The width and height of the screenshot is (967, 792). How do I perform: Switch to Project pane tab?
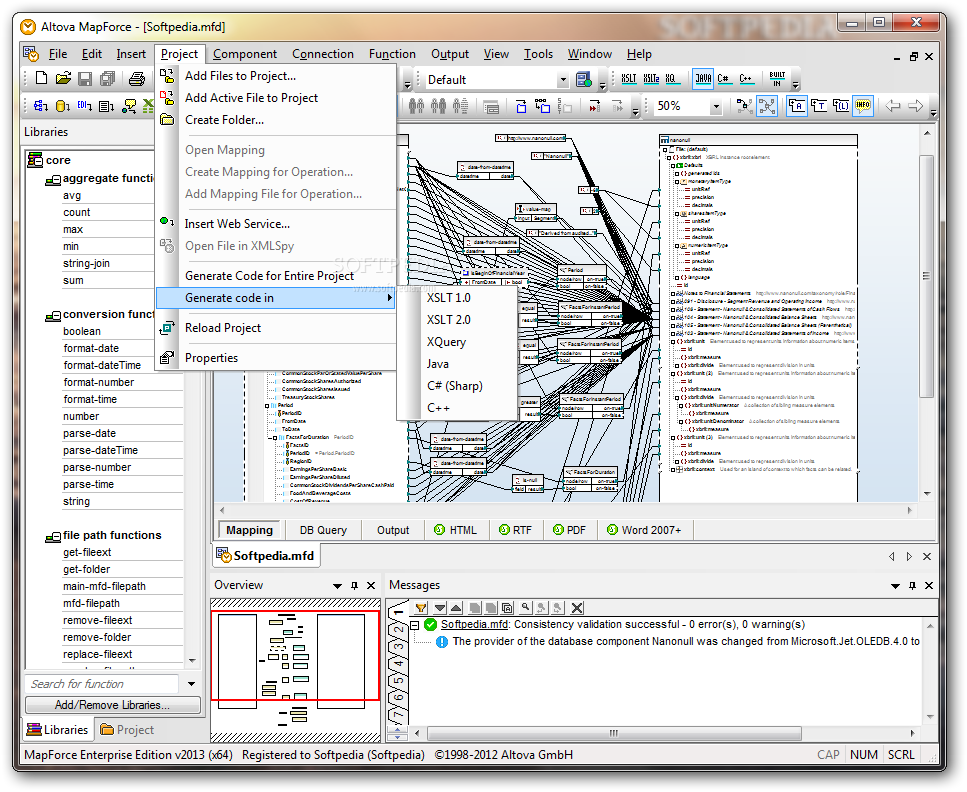(x=127, y=730)
